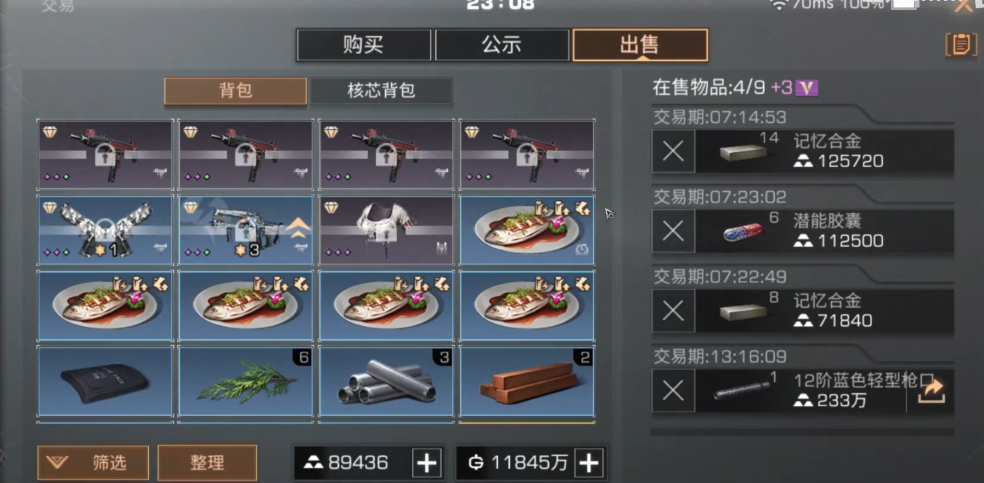Select the locked dual-pistols star-1 item
This screenshot has width=984, height=483.
(105, 230)
